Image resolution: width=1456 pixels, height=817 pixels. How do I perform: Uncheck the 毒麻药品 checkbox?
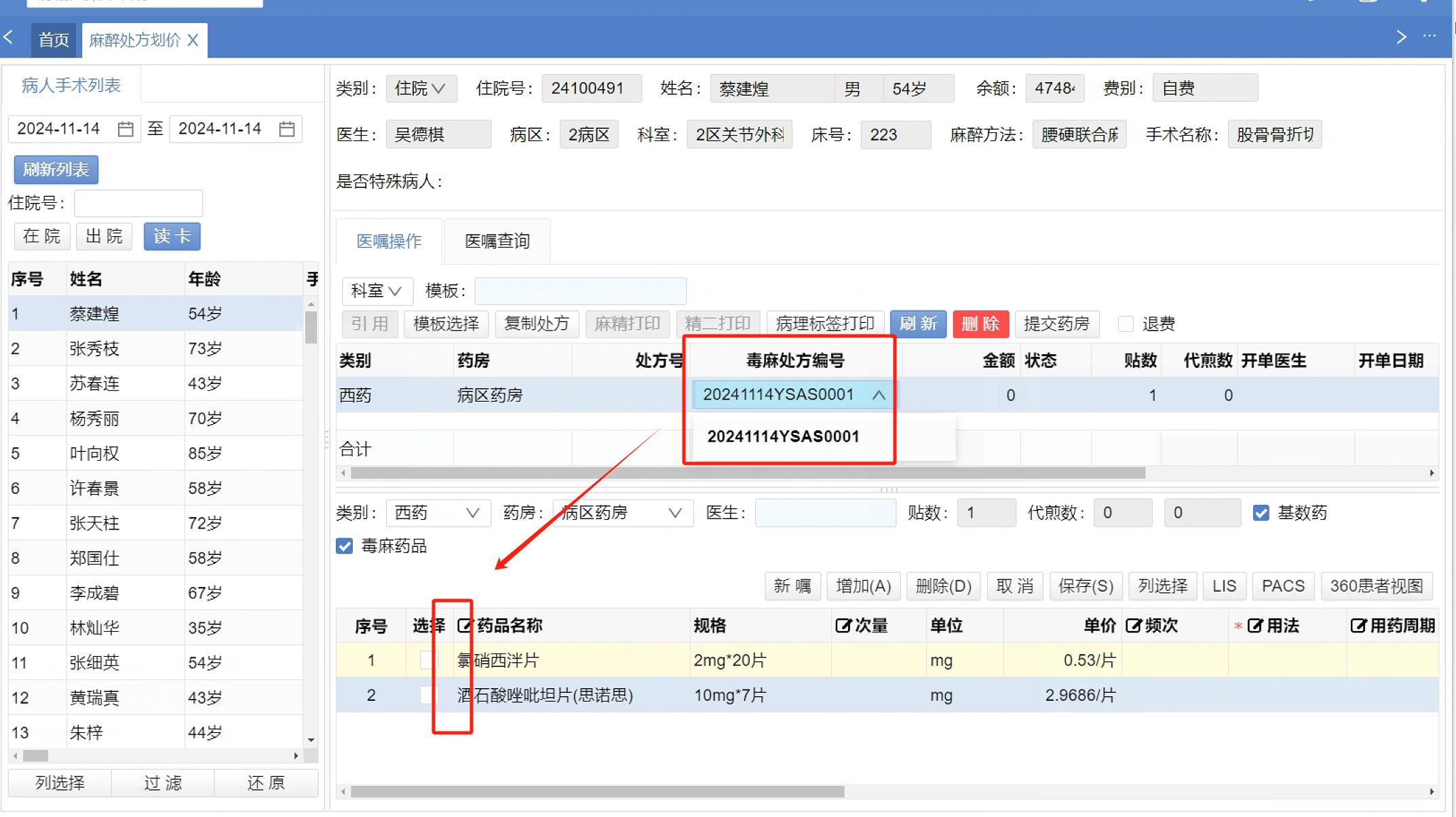point(345,546)
